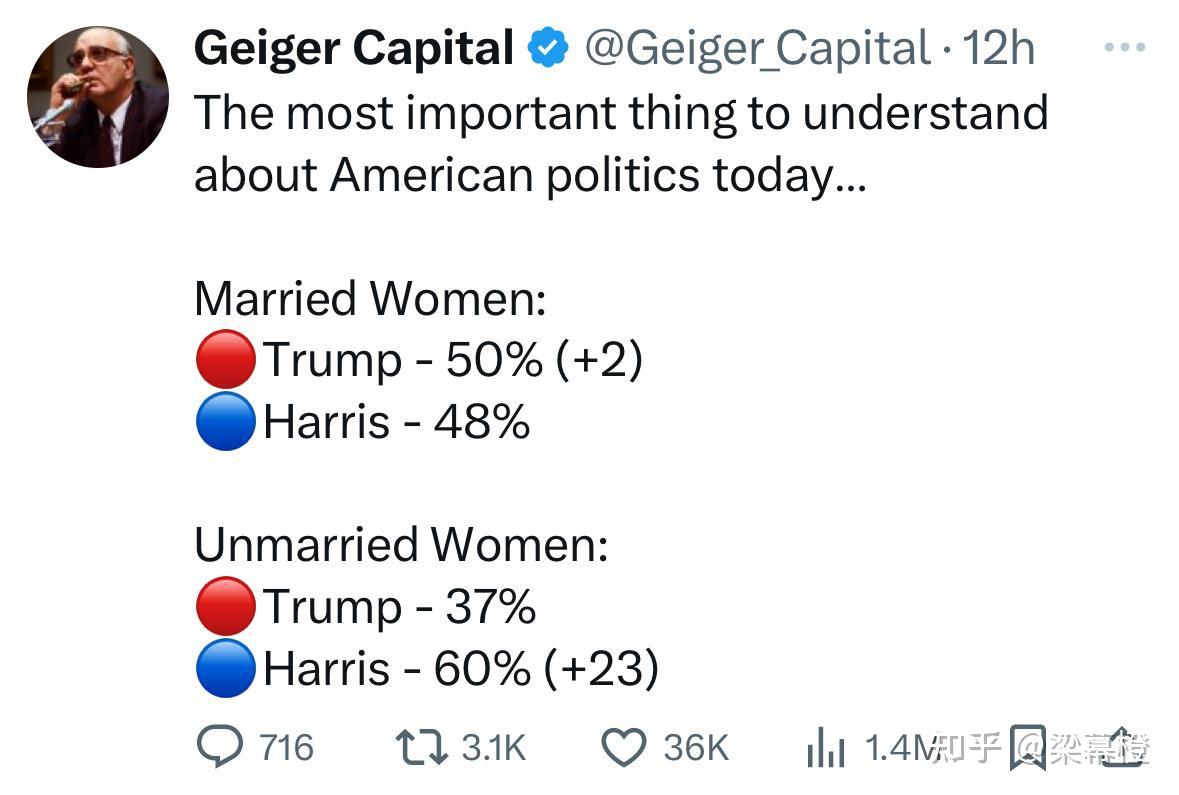Open the @Geiger_Capital handle link

pos(757,48)
